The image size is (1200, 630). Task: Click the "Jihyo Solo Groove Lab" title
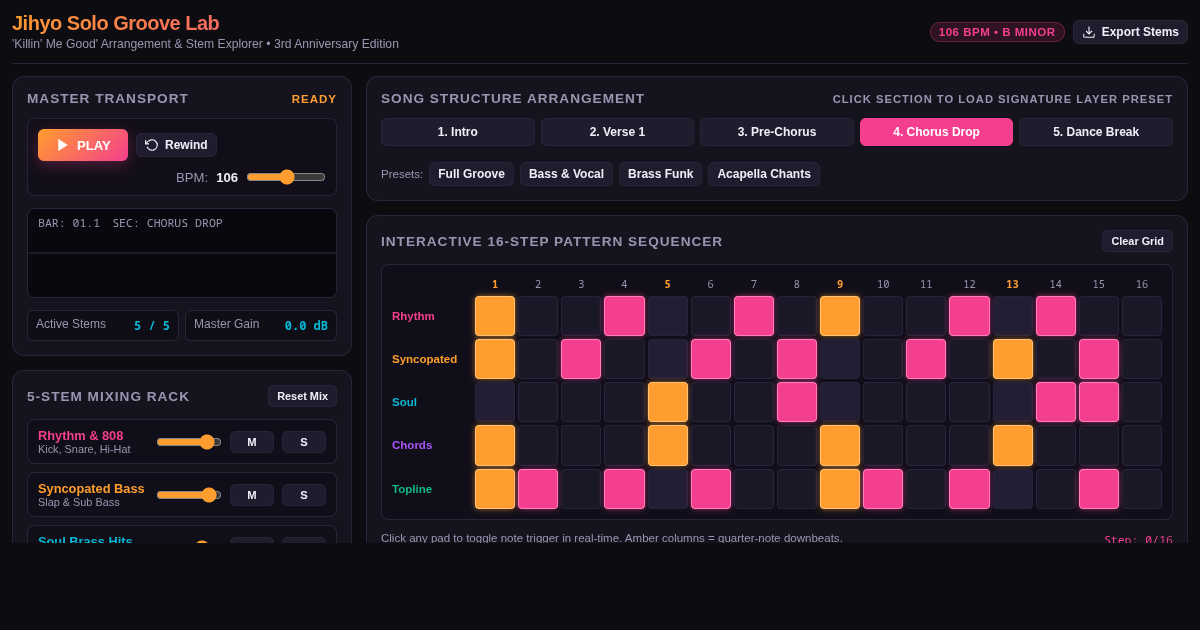click(115, 23)
